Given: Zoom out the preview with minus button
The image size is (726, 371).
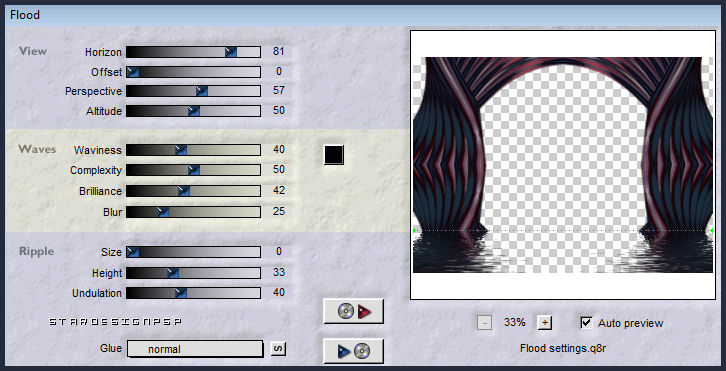Looking at the screenshot, I should point(484,323).
